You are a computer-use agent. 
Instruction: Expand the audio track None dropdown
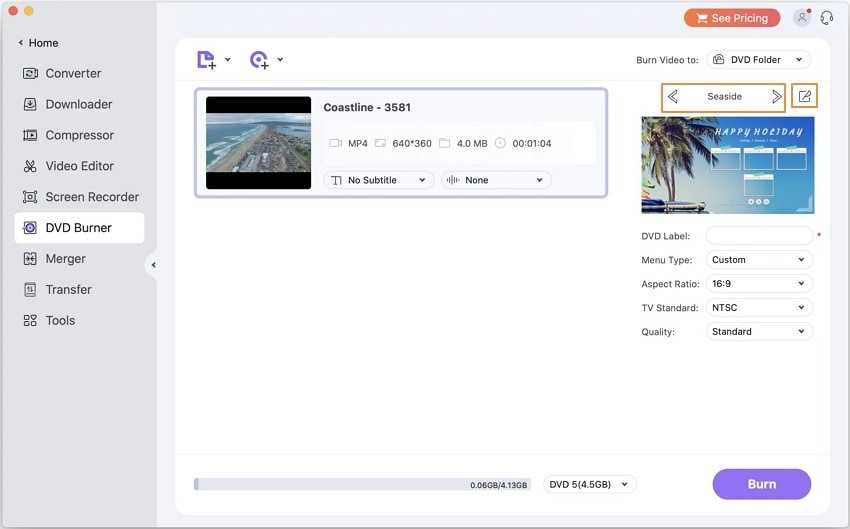[x=496, y=180]
